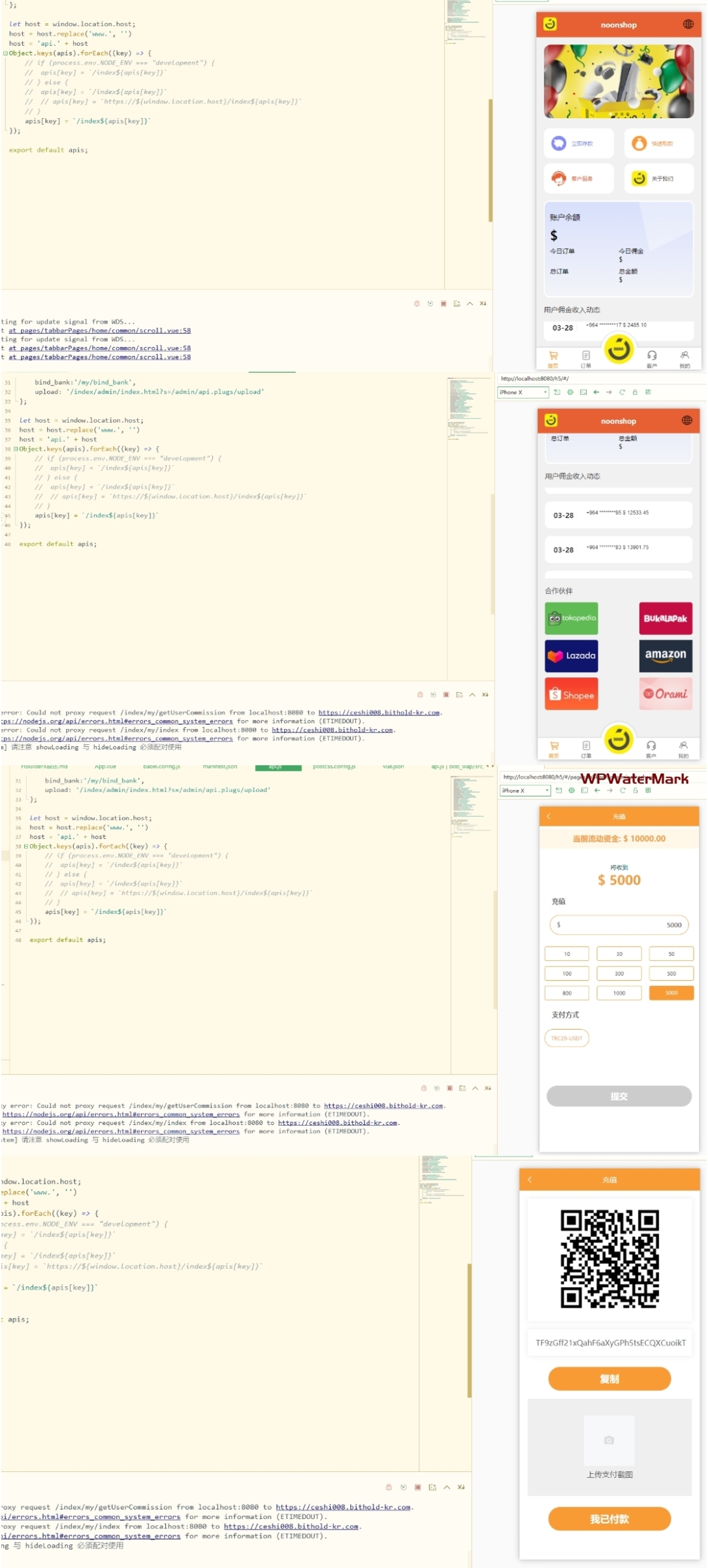Click the recharge amount input field showing 5000

619,925
